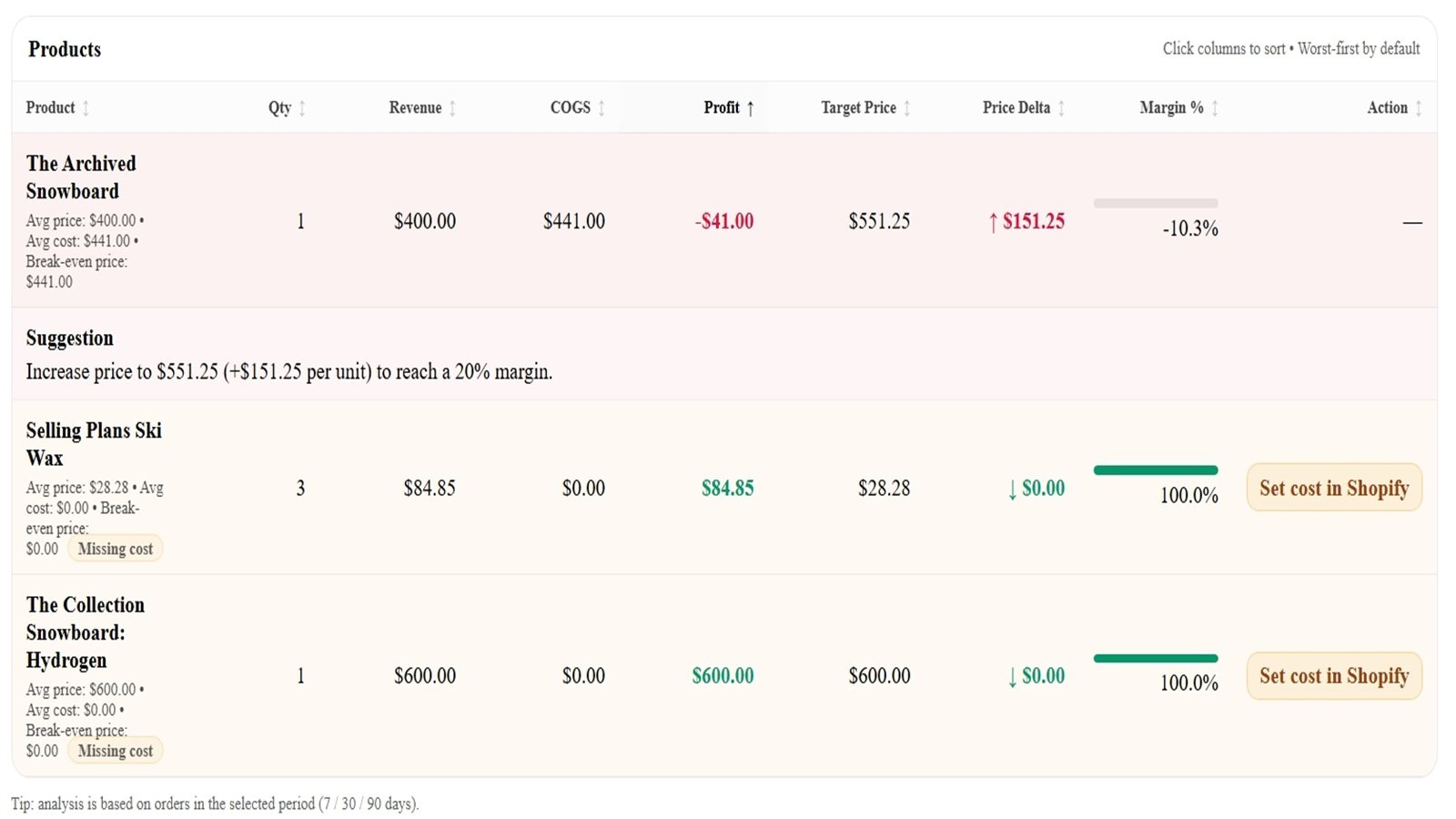Click the down arrow on Hydrogen's Price Delta
The width and height of the screenshot is (1456, 819).
(1011, 676)
